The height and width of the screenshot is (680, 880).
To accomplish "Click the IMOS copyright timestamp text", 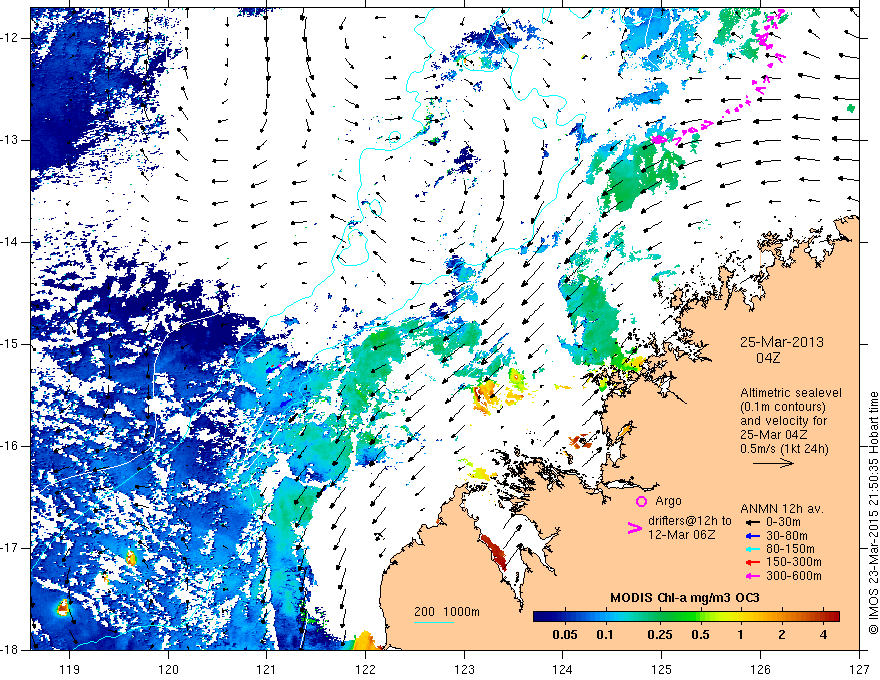I will point(873,514).
